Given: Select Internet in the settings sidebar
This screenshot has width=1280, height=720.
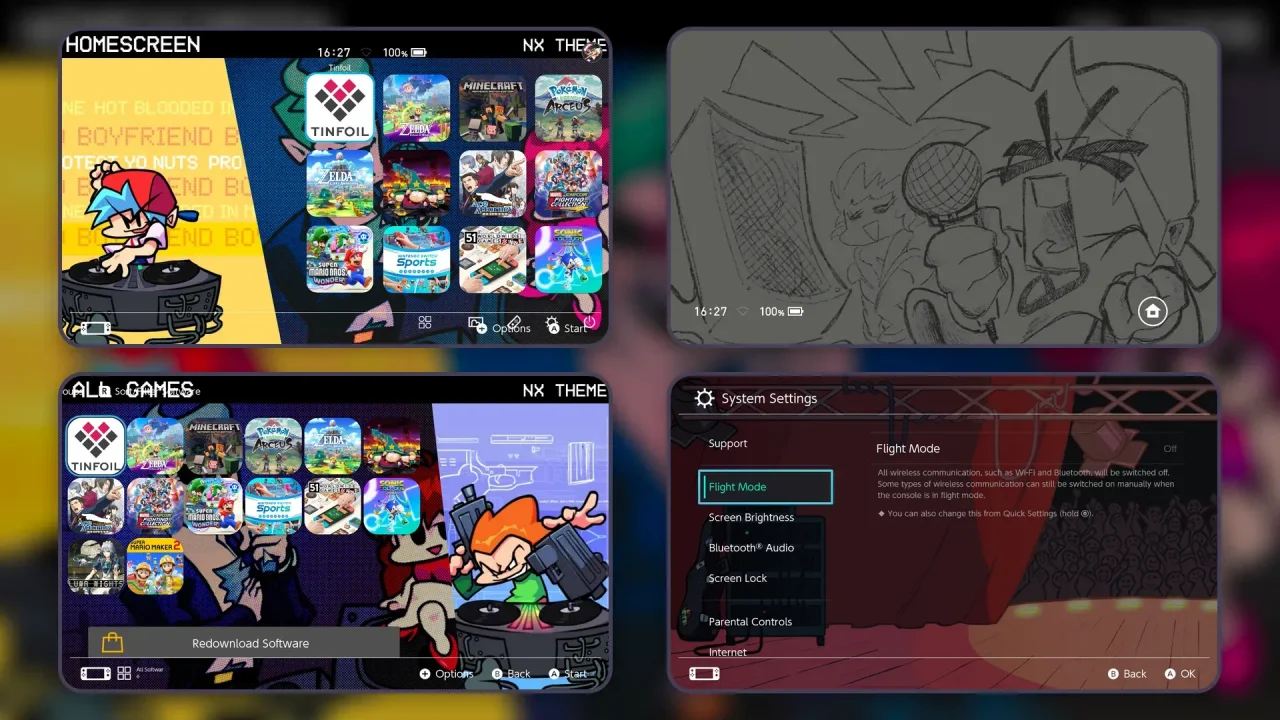Looking at the screenshot, I should click(x=728, y=652).
